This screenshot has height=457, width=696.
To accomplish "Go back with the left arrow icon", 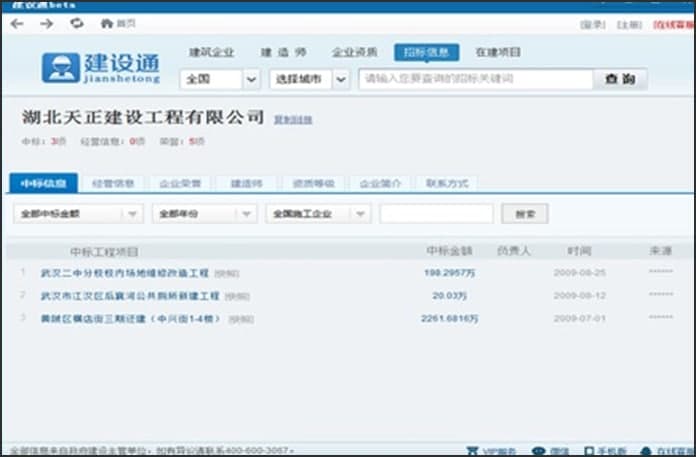I will [x=17, y=24].
